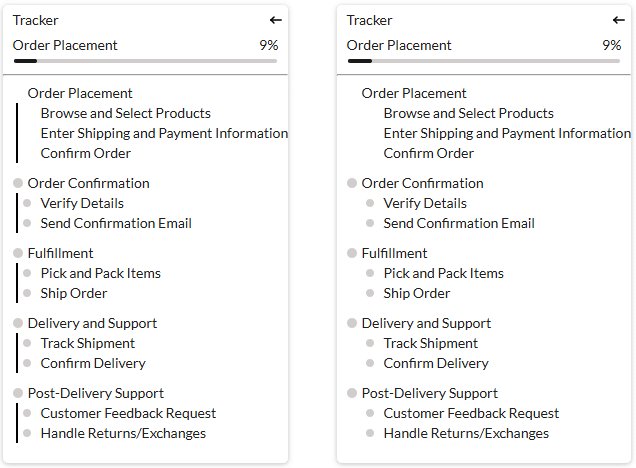Click the Pick and Pack Items dot in left tracker
Image resolution: width=636 pixels, height=468 pixels.
coord(29,273)
